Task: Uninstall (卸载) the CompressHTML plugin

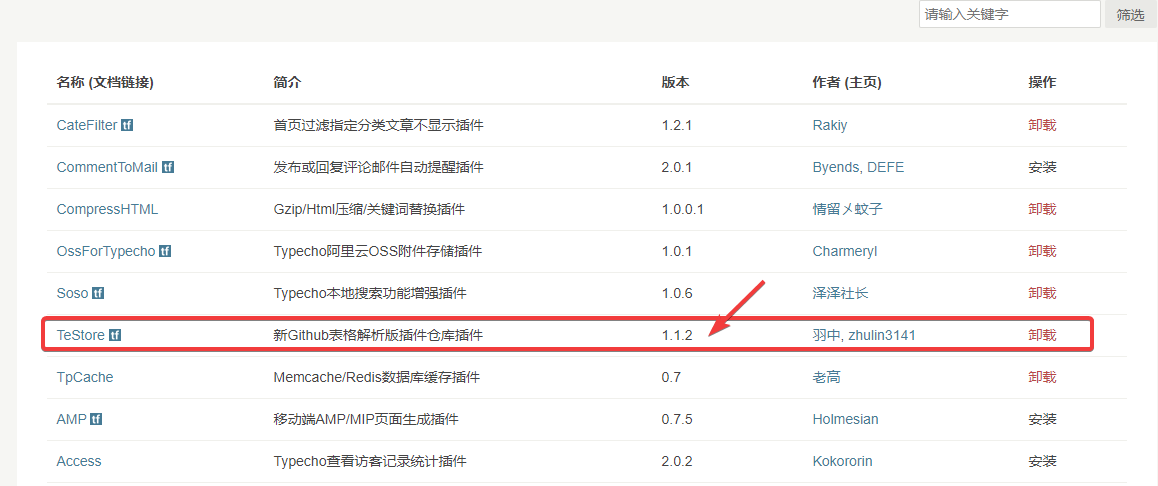Action: [x=1042, y=209]
